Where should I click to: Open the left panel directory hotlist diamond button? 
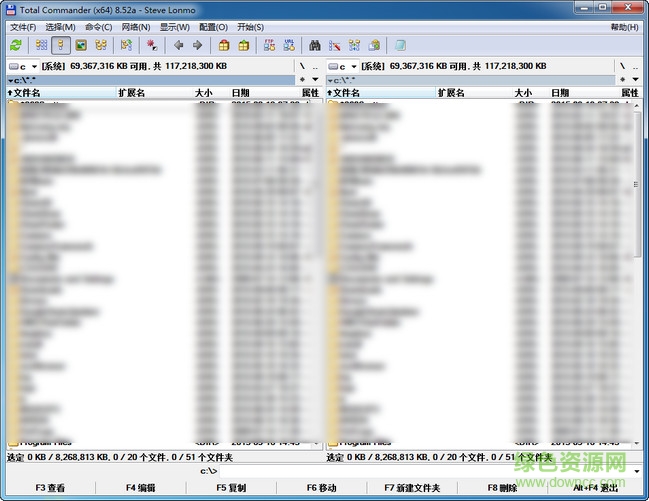[x=302, y=79]
